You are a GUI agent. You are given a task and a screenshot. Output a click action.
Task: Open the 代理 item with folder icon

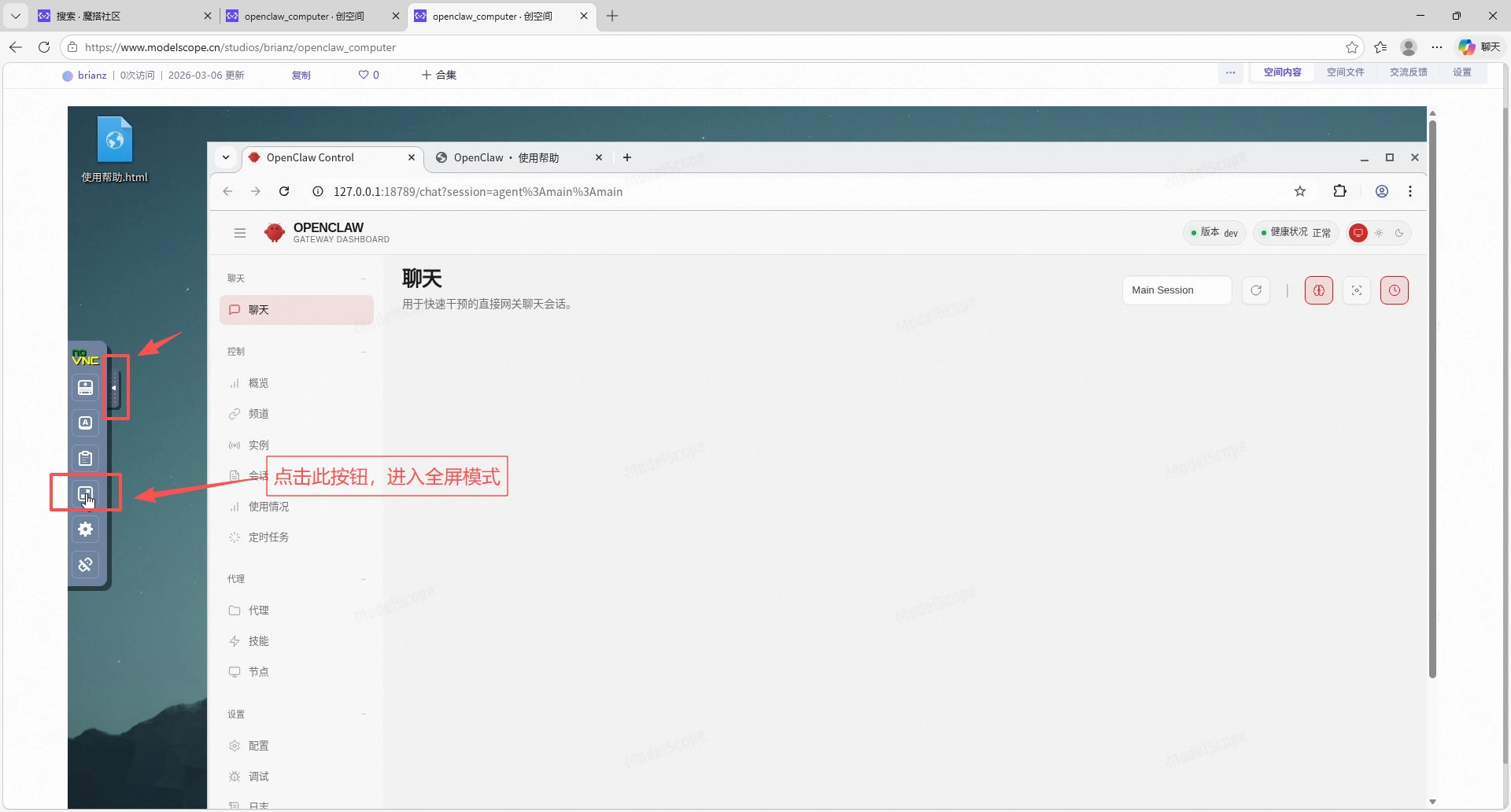(297, 611)
